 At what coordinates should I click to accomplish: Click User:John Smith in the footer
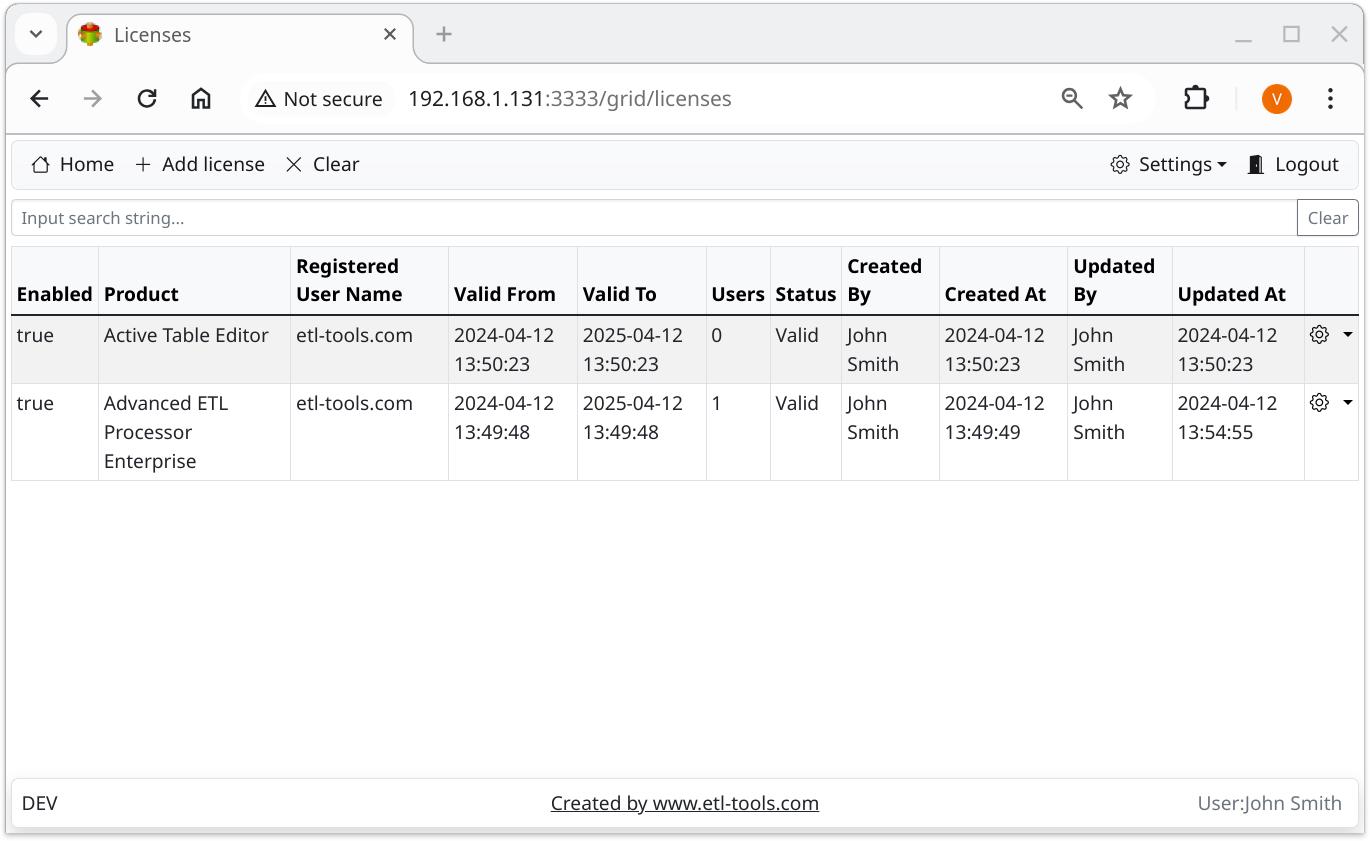(x=1269, y=803)
